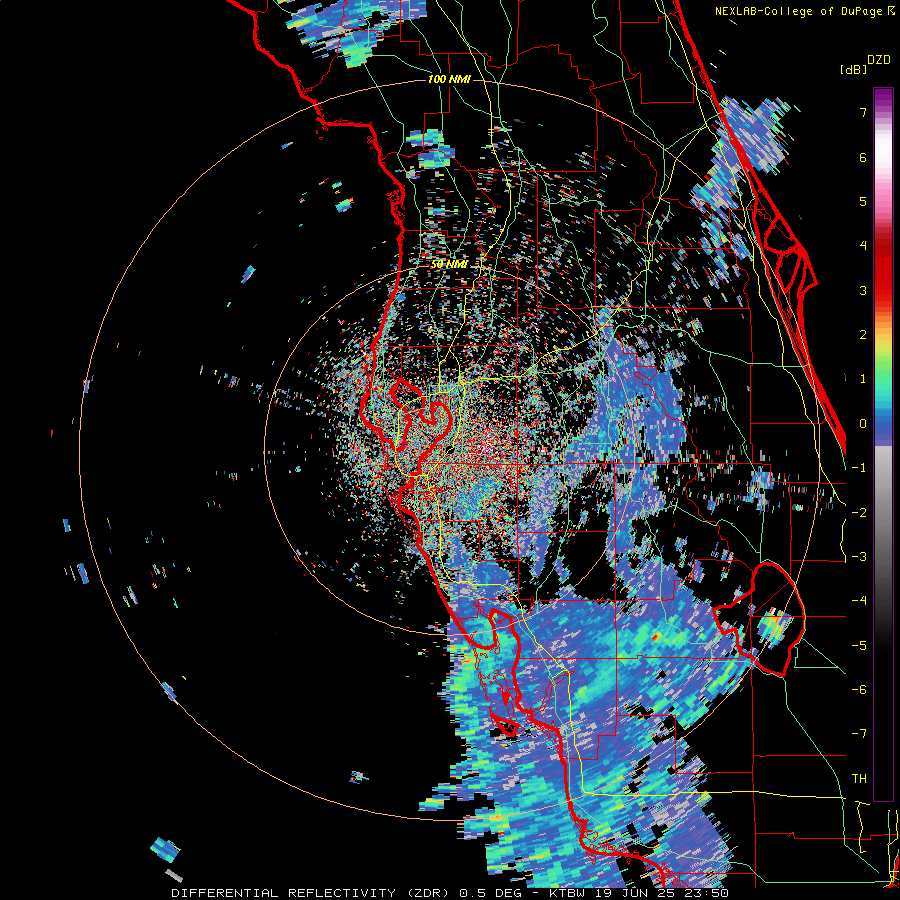Viewport: 900px width, 900px height.
Task: Click the "NEXLAB-College of DuPage" credit text
Action: point(800,11)
